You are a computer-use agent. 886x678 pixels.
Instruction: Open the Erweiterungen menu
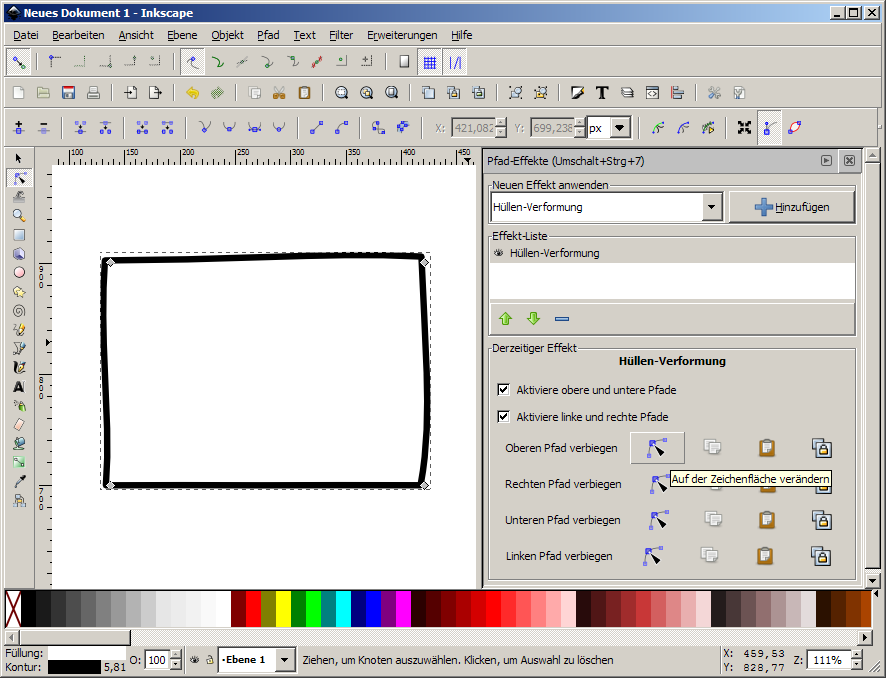coord(402,35)
